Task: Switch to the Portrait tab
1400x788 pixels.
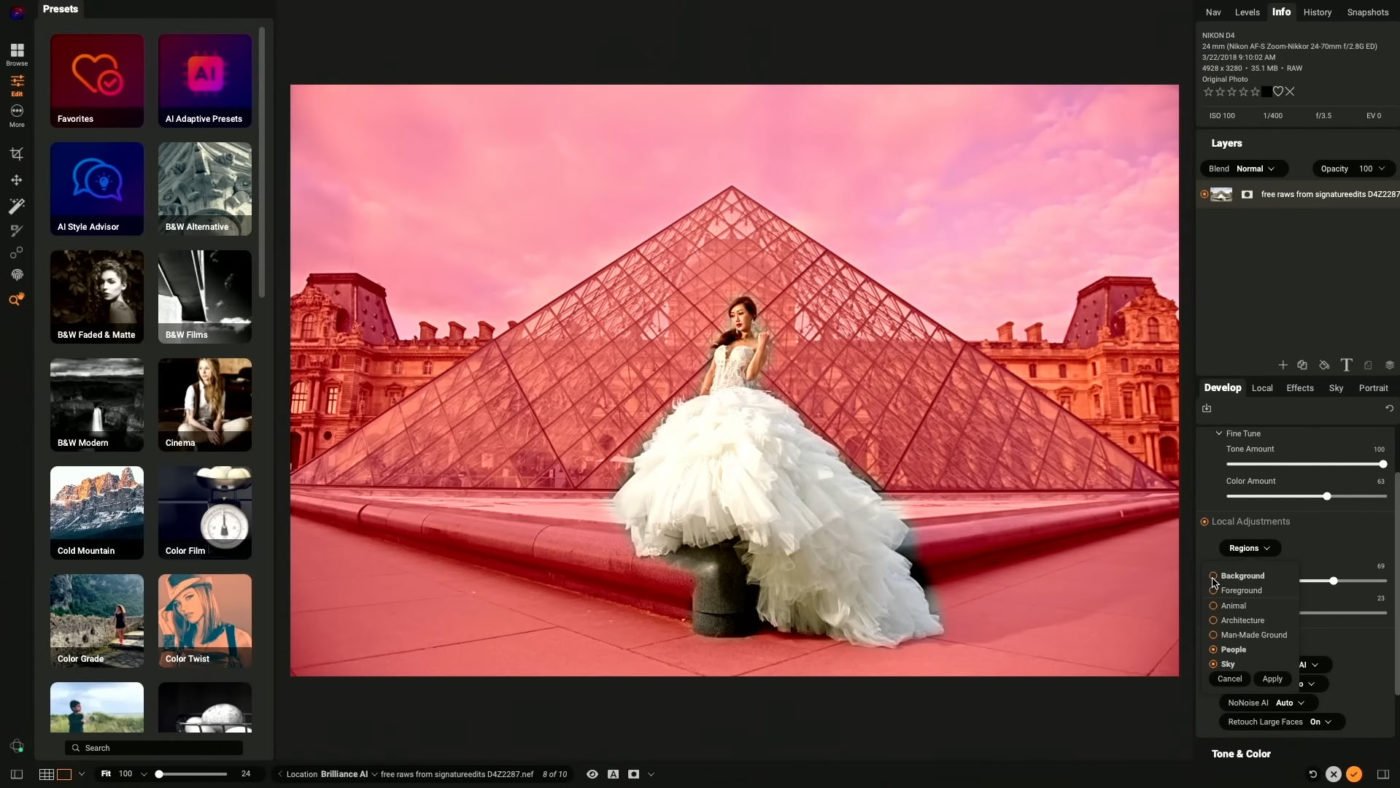Action: point(1373,388)
